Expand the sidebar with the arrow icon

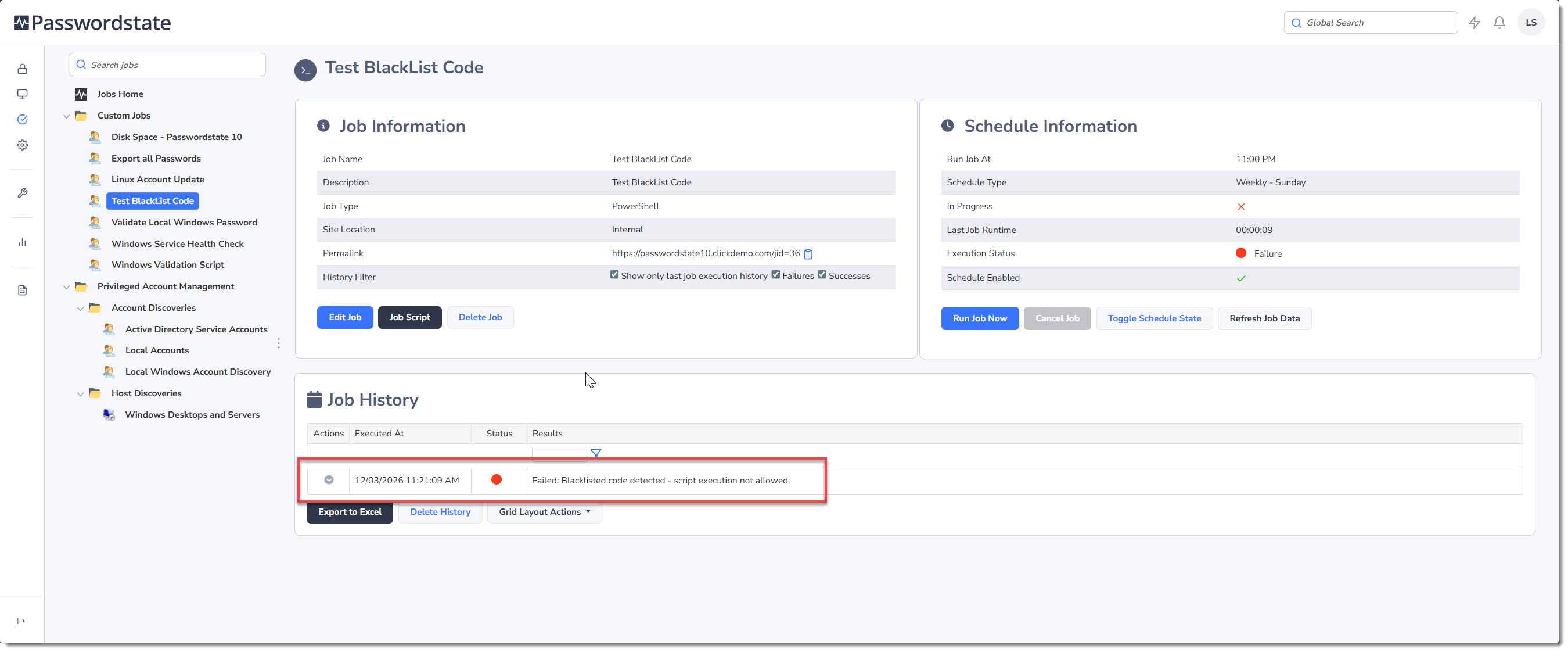(21, 621)
